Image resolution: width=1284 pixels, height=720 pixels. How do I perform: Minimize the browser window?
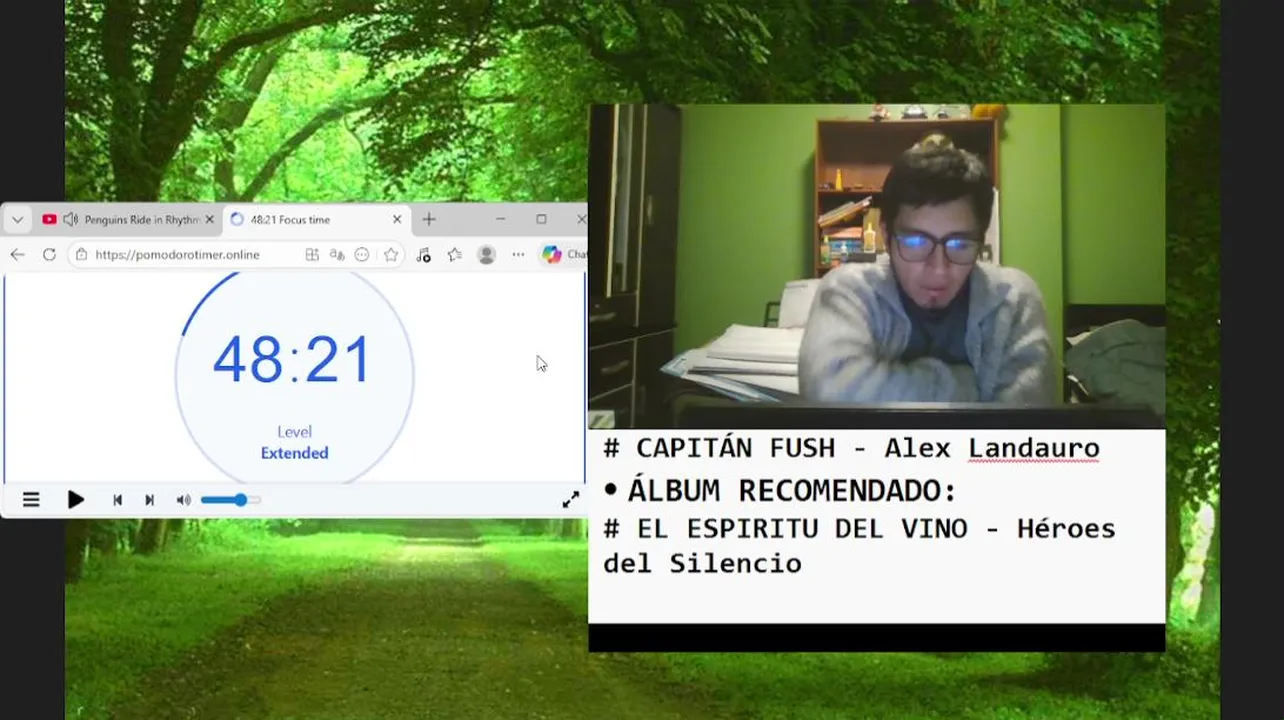[x=500, y=219]
